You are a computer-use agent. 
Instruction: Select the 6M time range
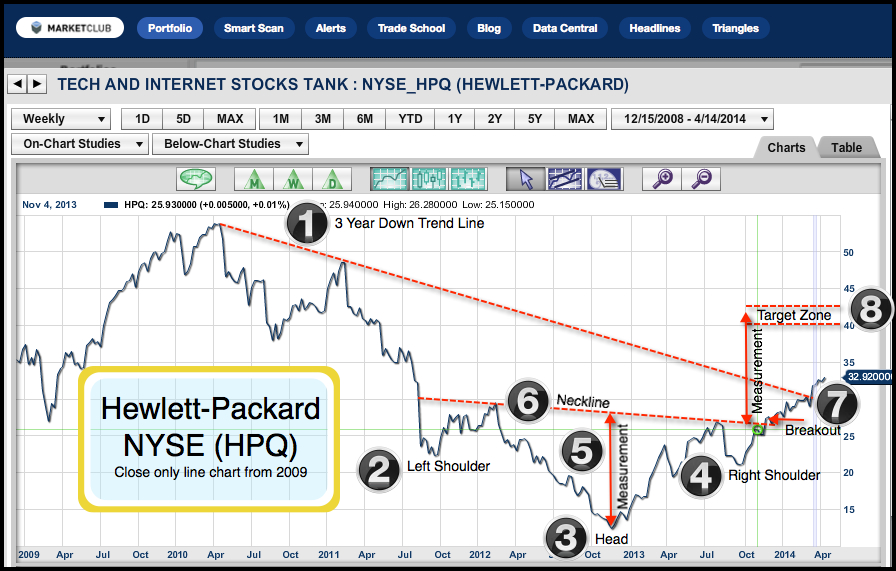[x=365, y=119]
